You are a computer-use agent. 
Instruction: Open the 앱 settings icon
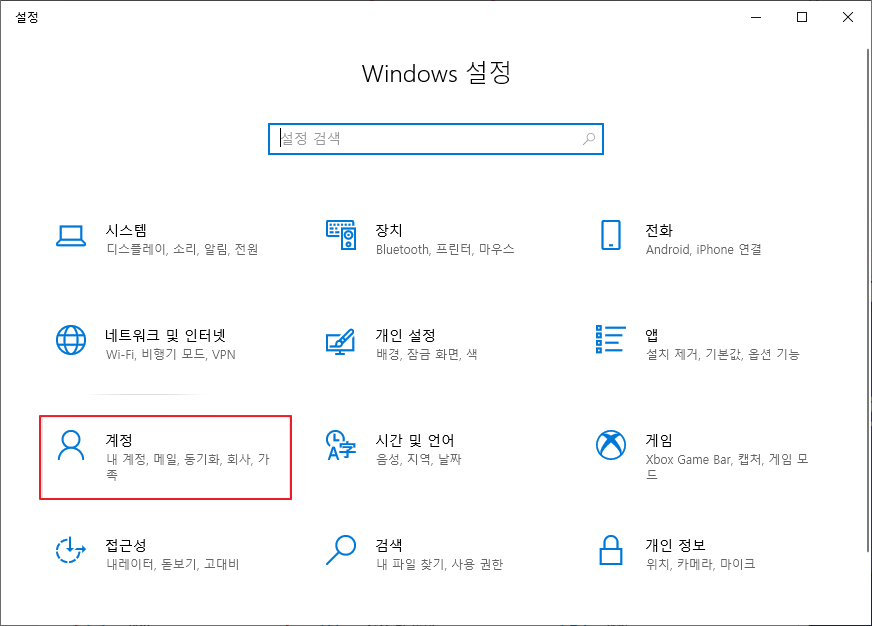(x=610, y=338)
